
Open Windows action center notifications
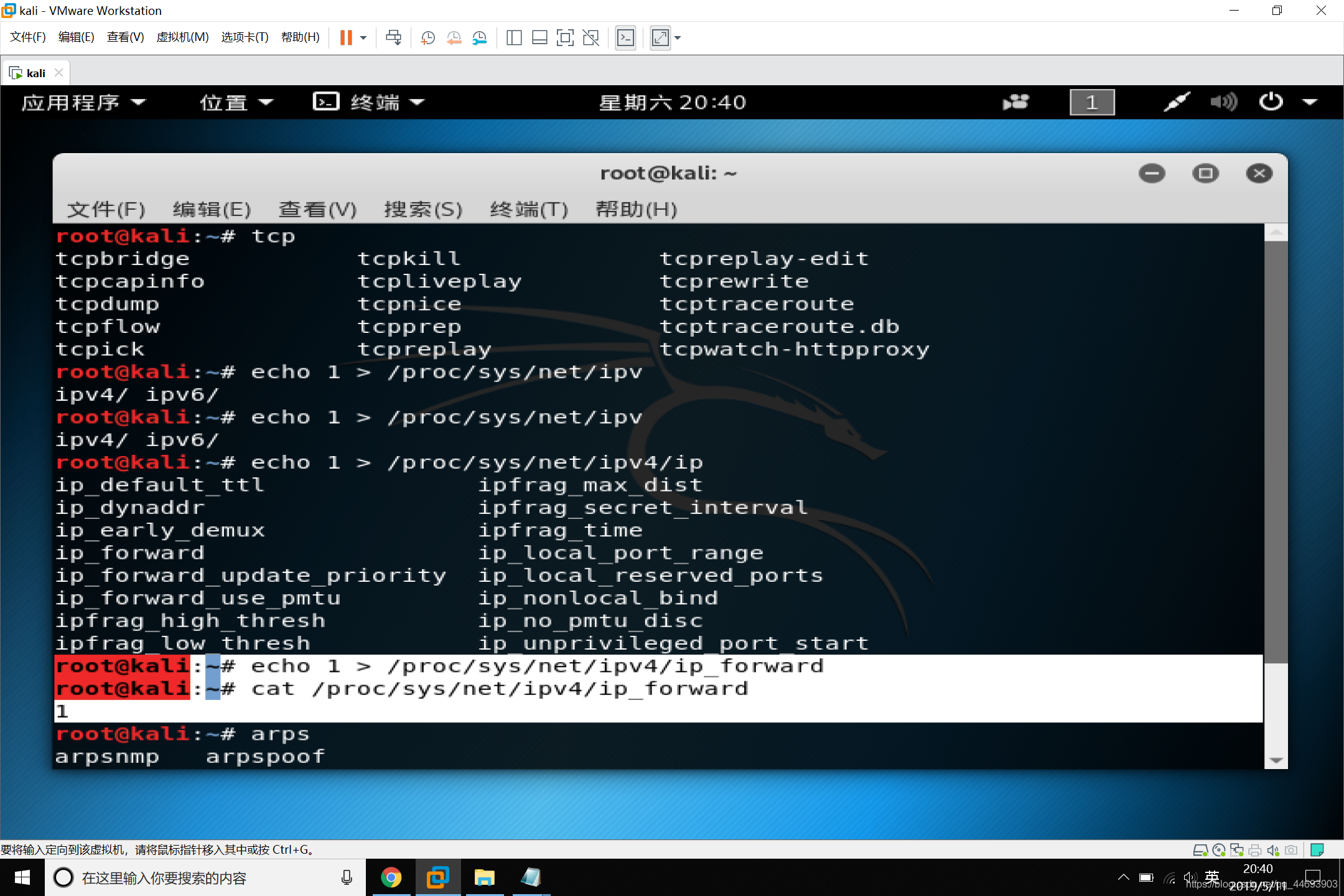pyautogui.click(x=1313, y=878)
